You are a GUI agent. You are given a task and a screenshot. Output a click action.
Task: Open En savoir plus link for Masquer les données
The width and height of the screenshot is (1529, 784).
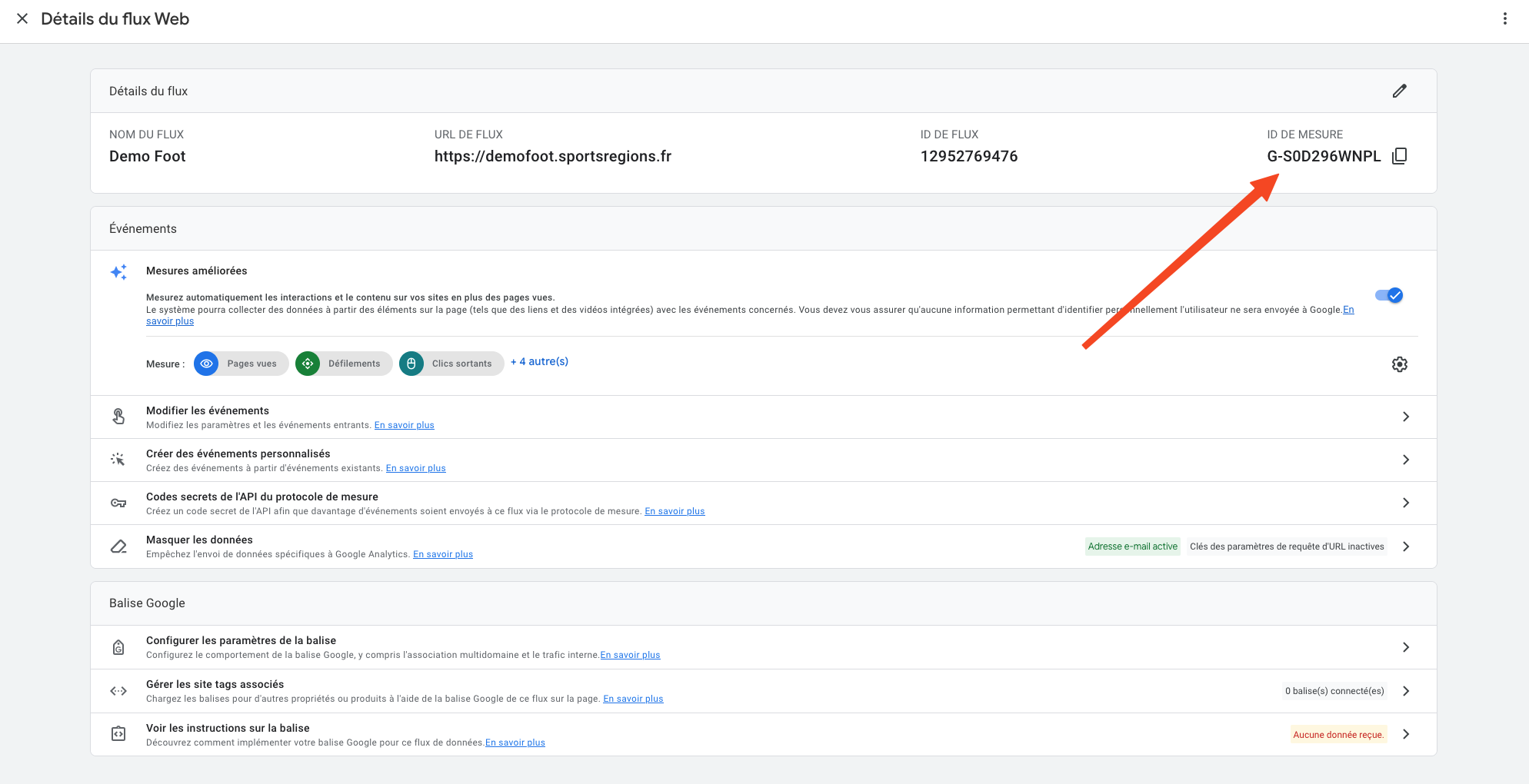click(443, 554)
